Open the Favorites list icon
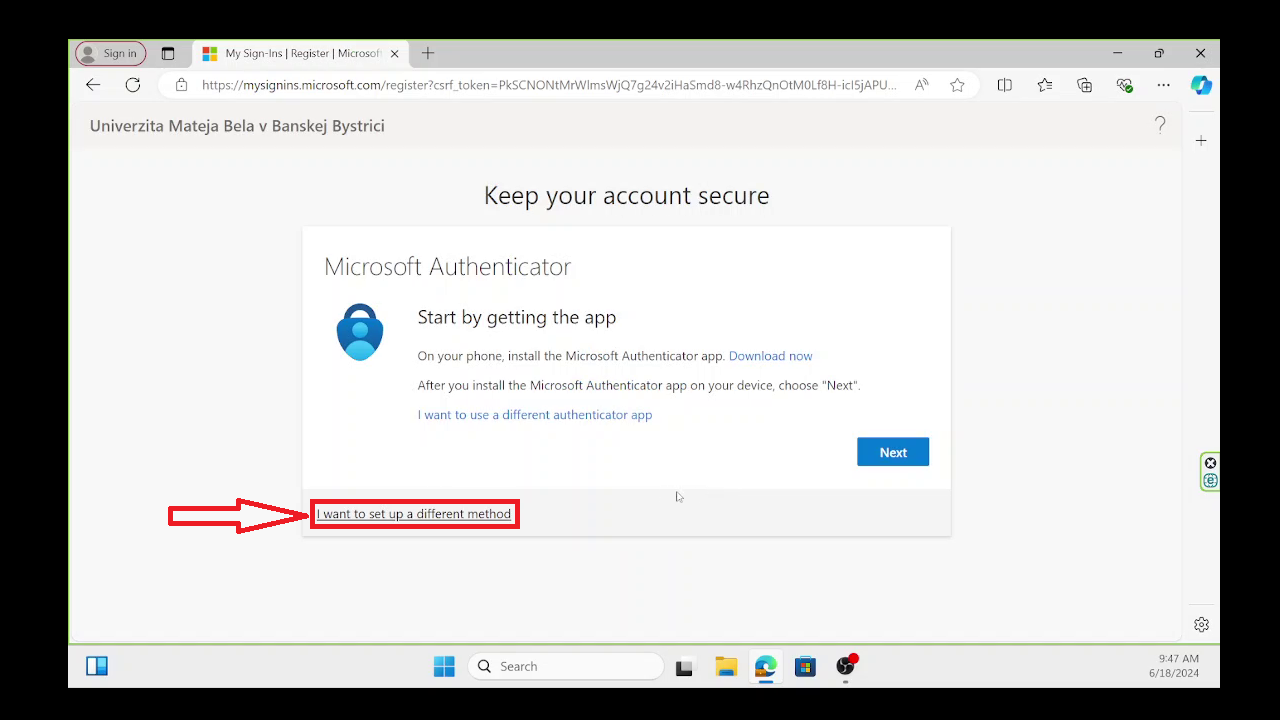The image size is (1280, 720). (x=1045, y=85)
